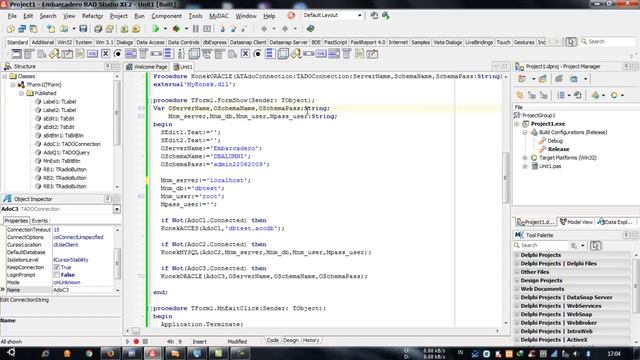Click the component palette Search field

click(608, 42)
